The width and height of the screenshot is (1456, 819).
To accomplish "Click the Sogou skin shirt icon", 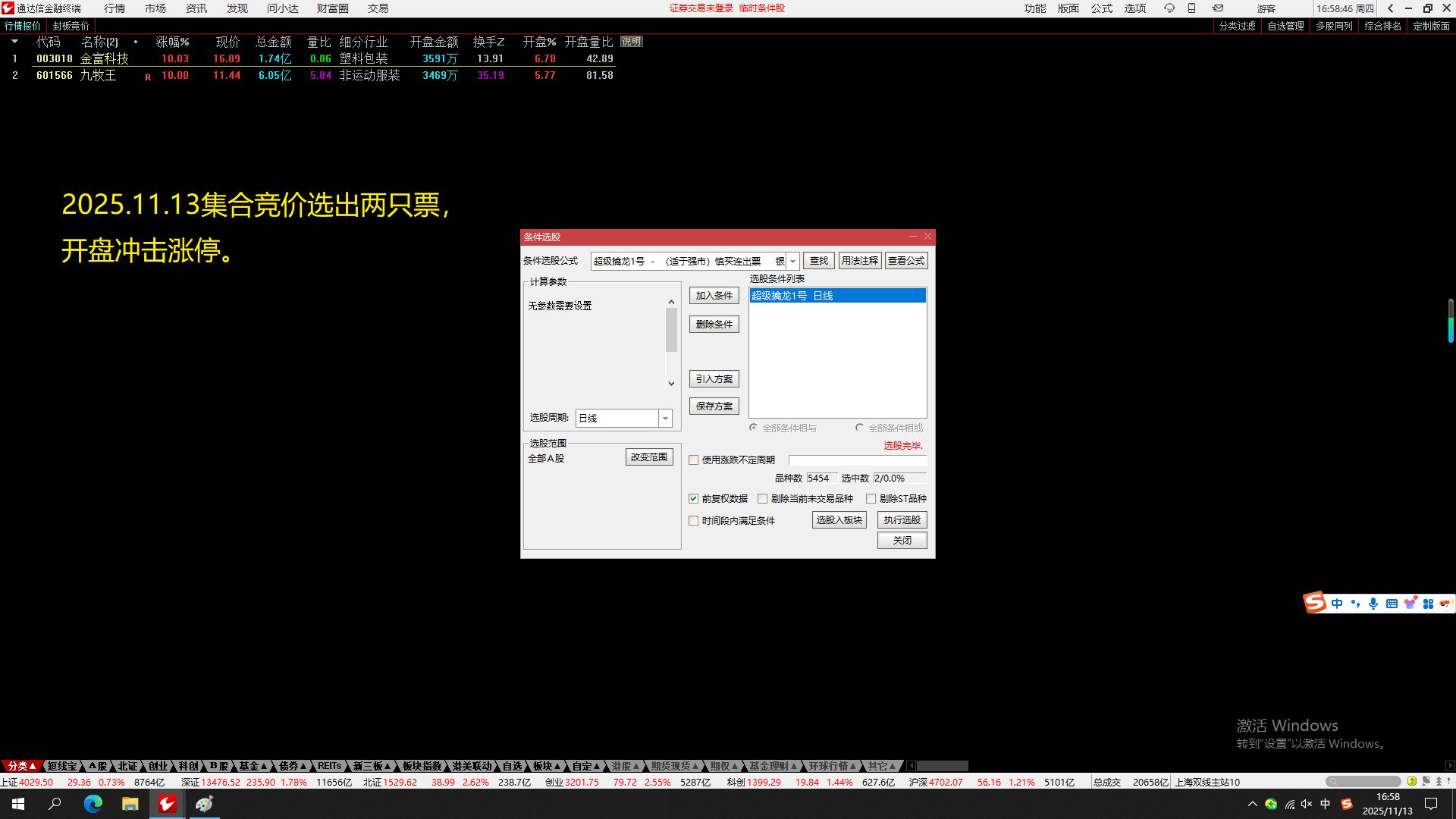I will tap(1410, 604).
